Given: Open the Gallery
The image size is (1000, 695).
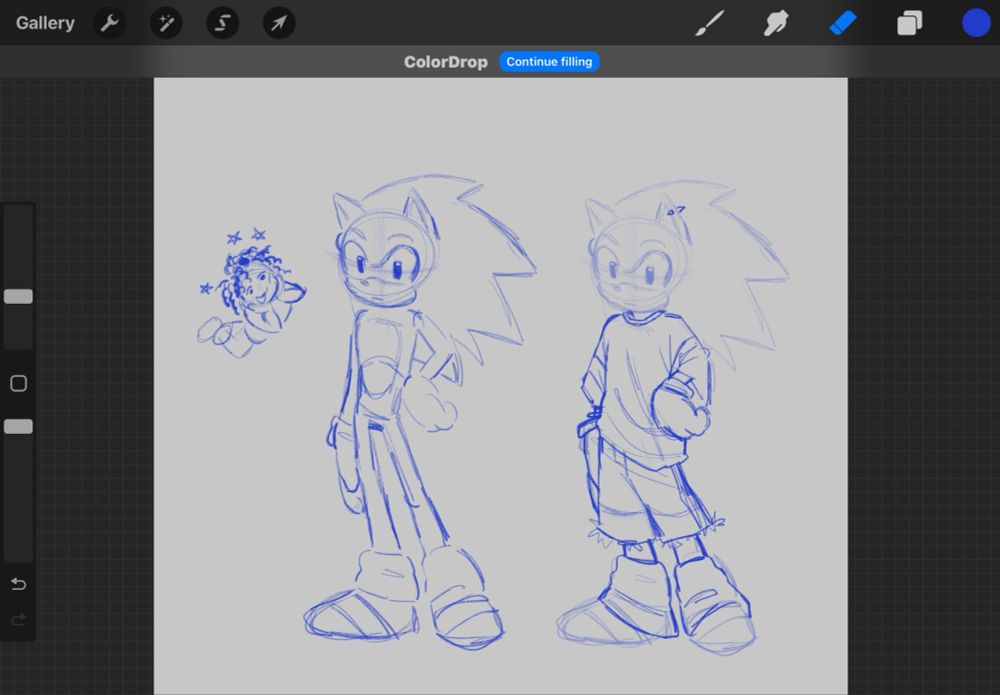Looking at the screenshot, I should (x=45, y=23).
